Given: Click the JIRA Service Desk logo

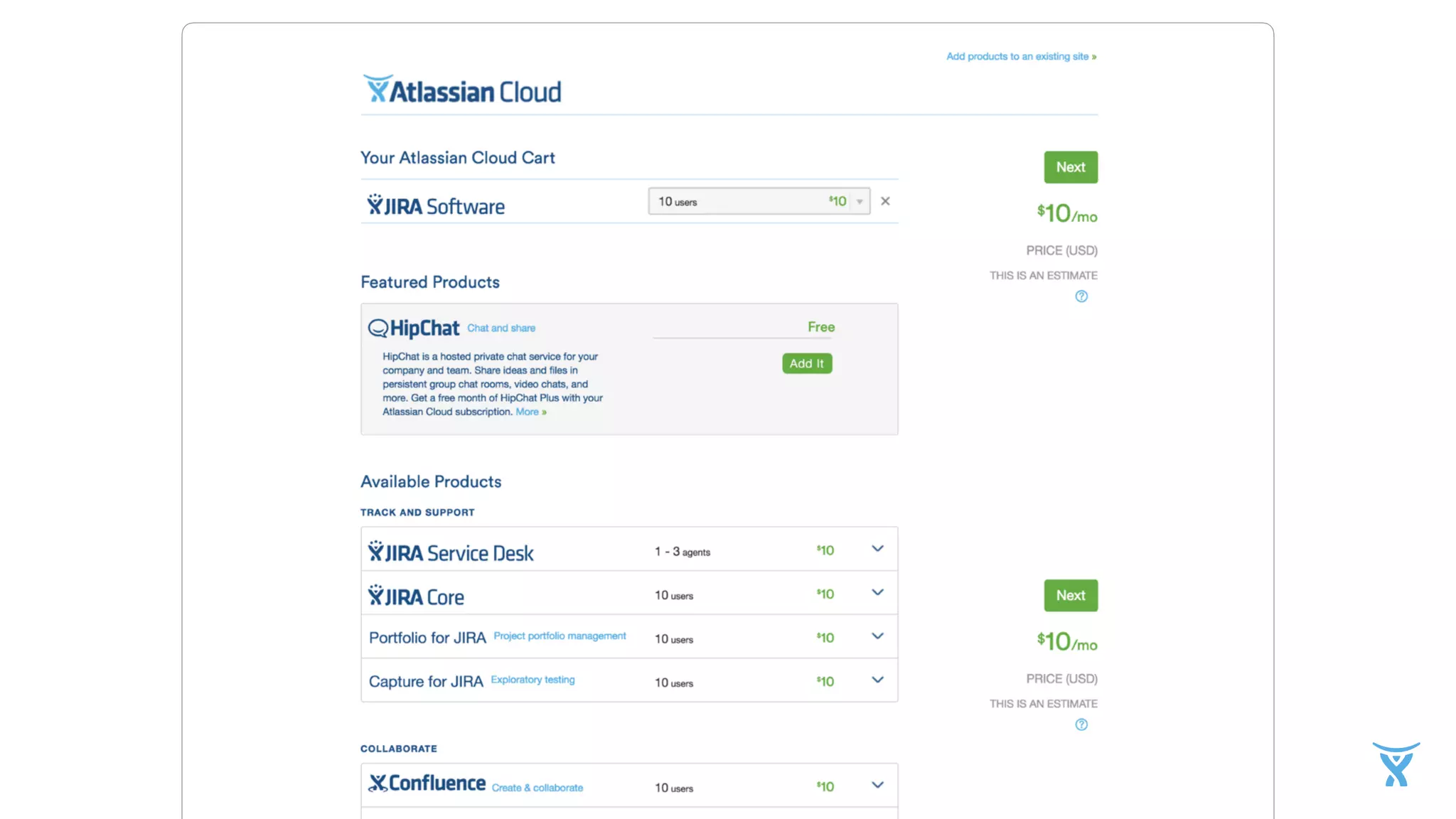Looking at the screenshot, I should coord(451,552).
